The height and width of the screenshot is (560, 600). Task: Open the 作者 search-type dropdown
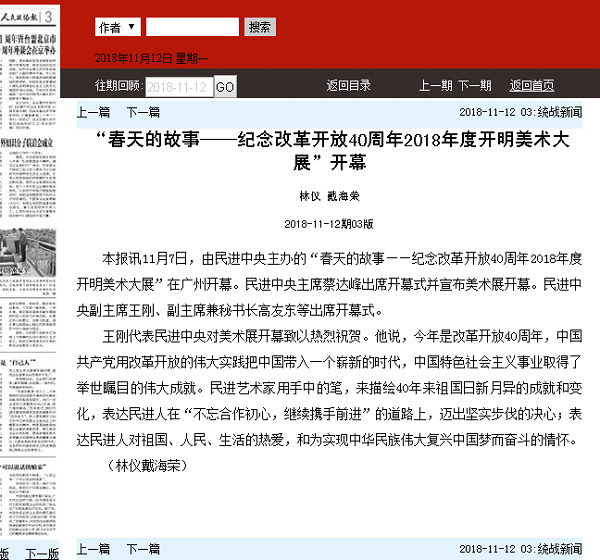(117, 27)
